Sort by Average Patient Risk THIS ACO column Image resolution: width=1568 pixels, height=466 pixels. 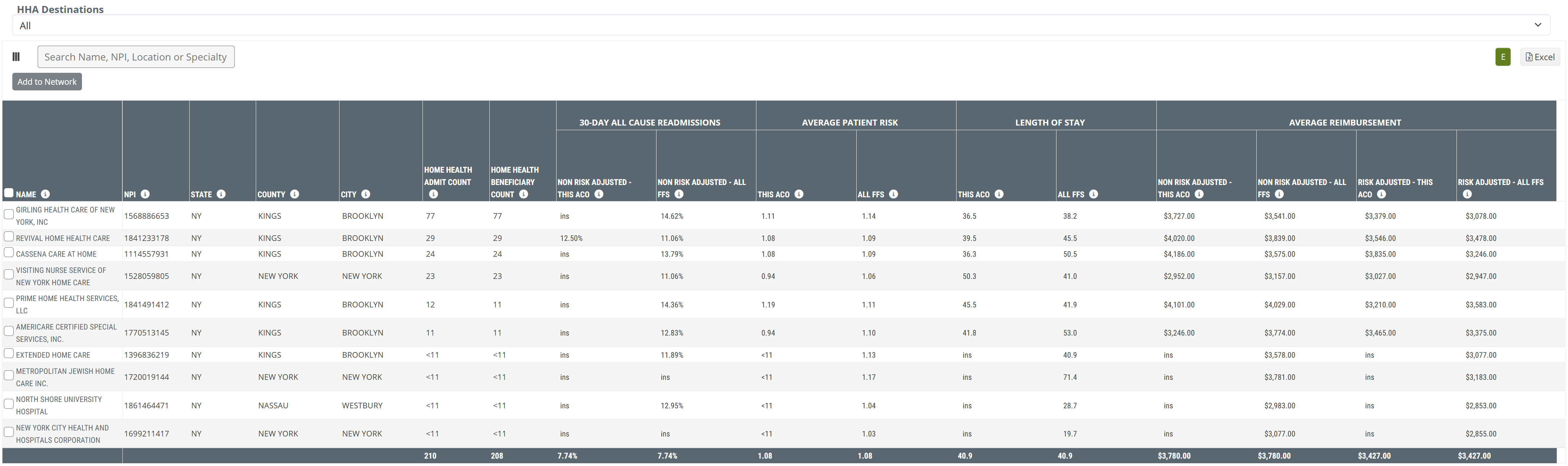pos(774,194)
